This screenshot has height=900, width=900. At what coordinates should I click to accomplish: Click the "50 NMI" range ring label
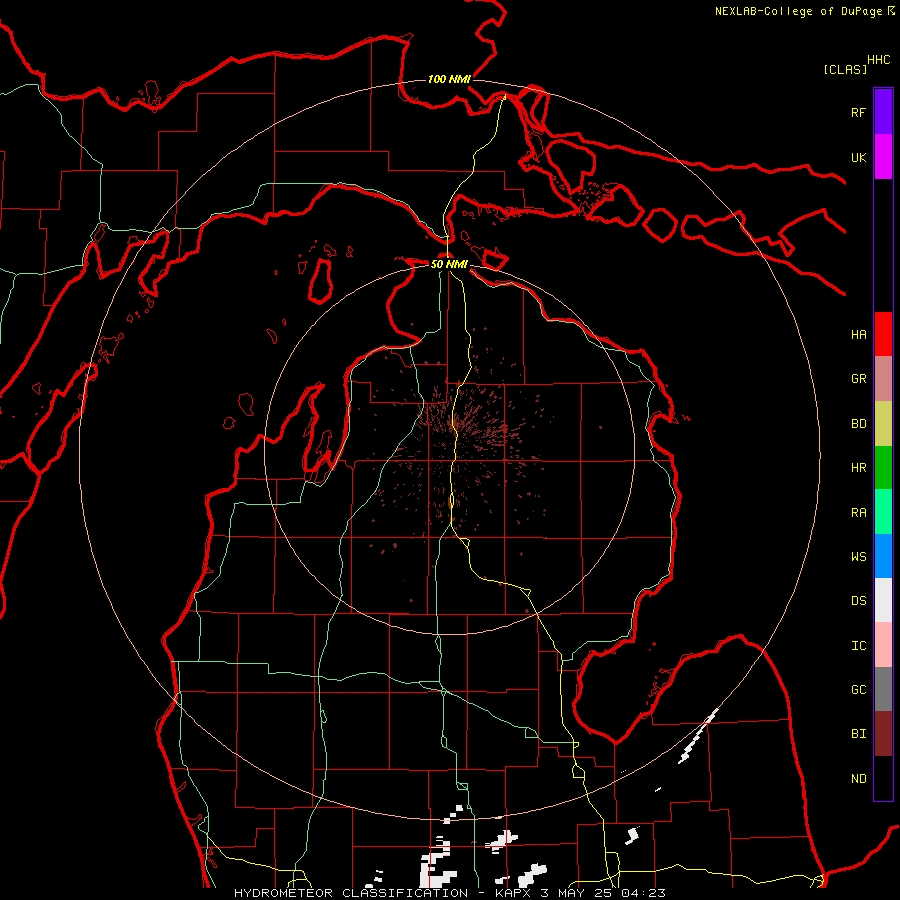(449, 264)
